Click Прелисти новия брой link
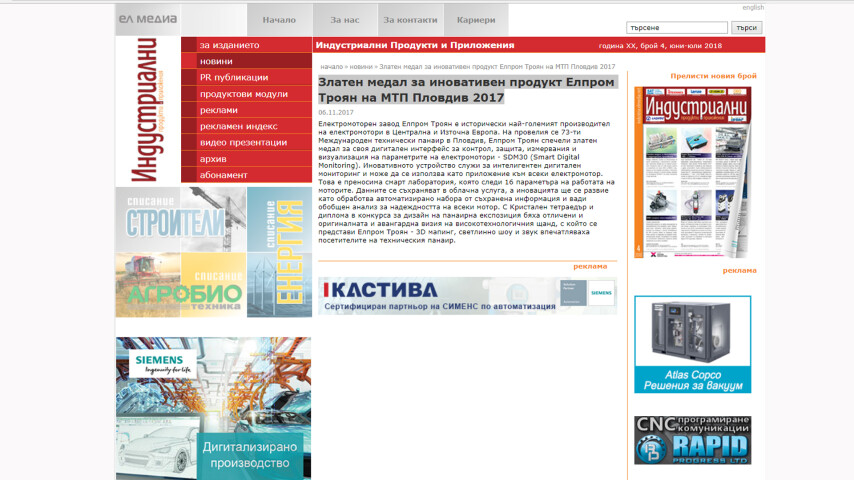 point(713,76)
